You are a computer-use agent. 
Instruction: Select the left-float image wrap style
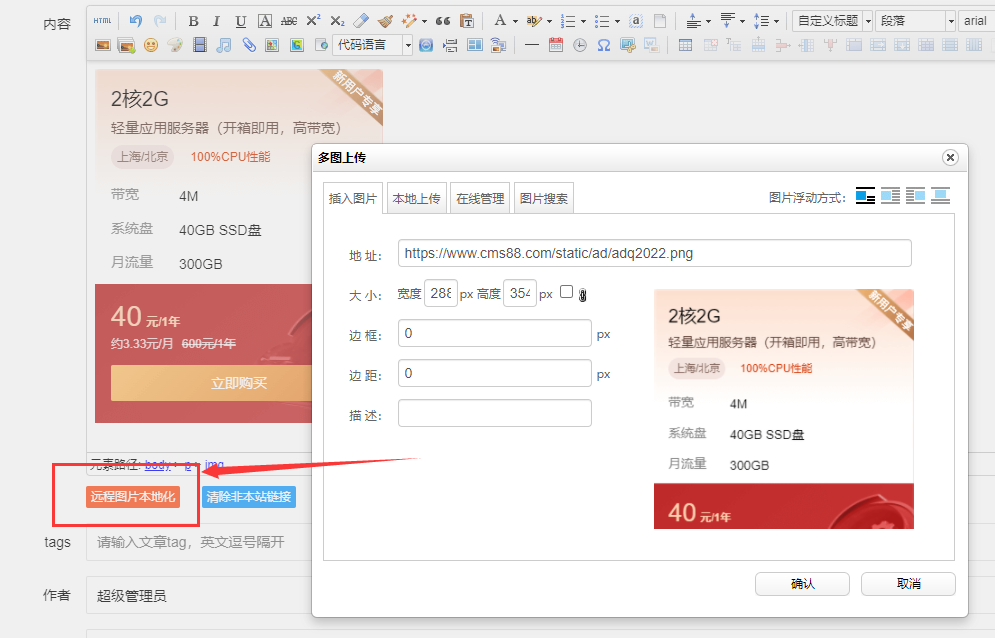(x=888, y=196)
